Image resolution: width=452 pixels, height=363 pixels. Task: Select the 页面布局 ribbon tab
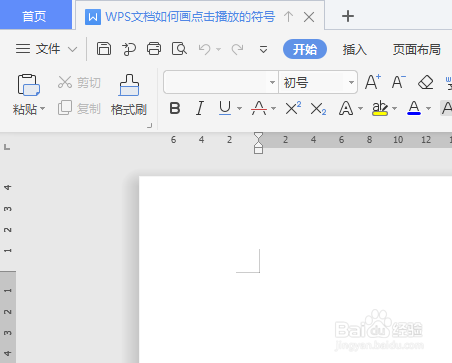417,49
